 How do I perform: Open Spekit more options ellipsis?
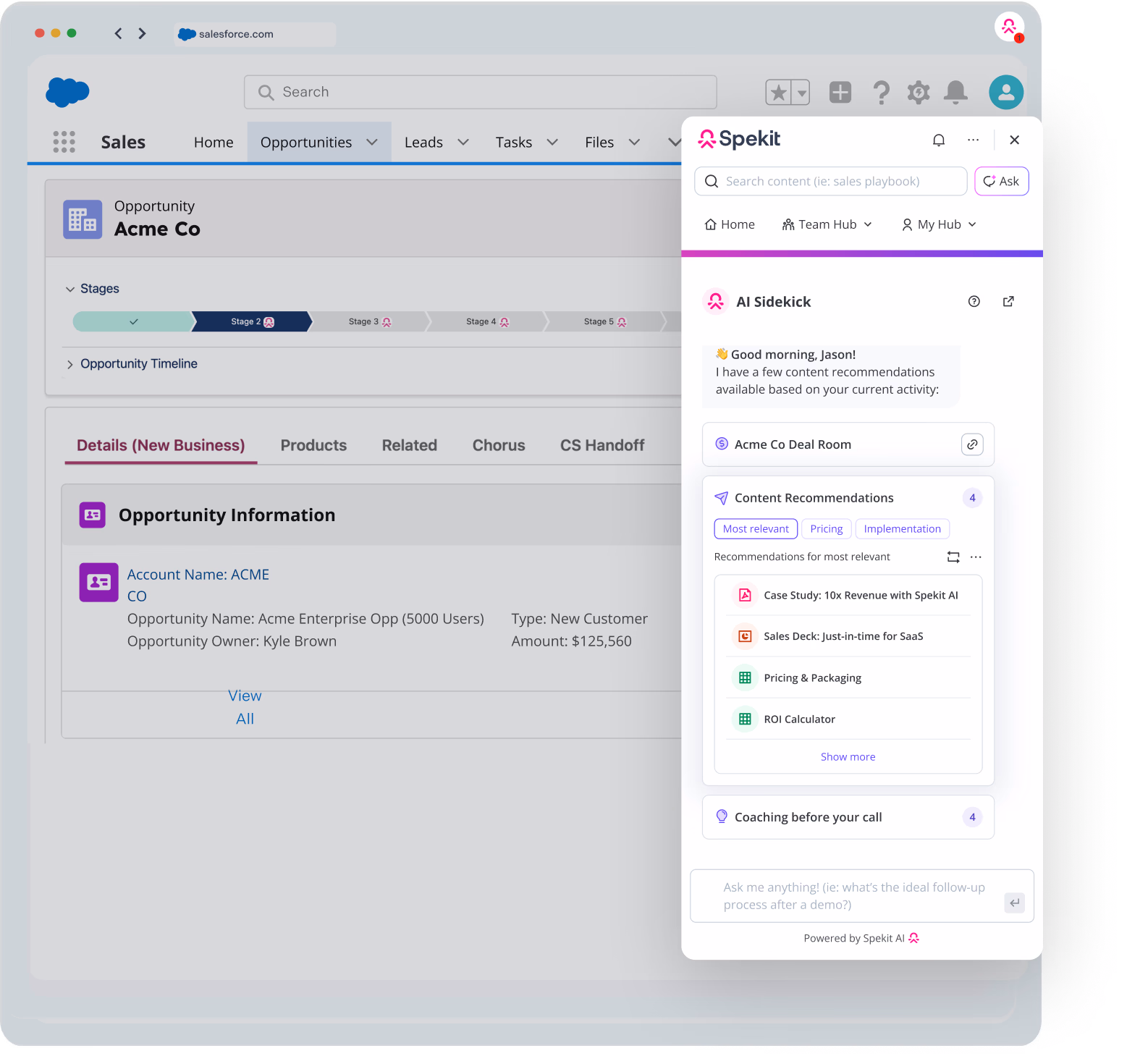click(973, 140)
